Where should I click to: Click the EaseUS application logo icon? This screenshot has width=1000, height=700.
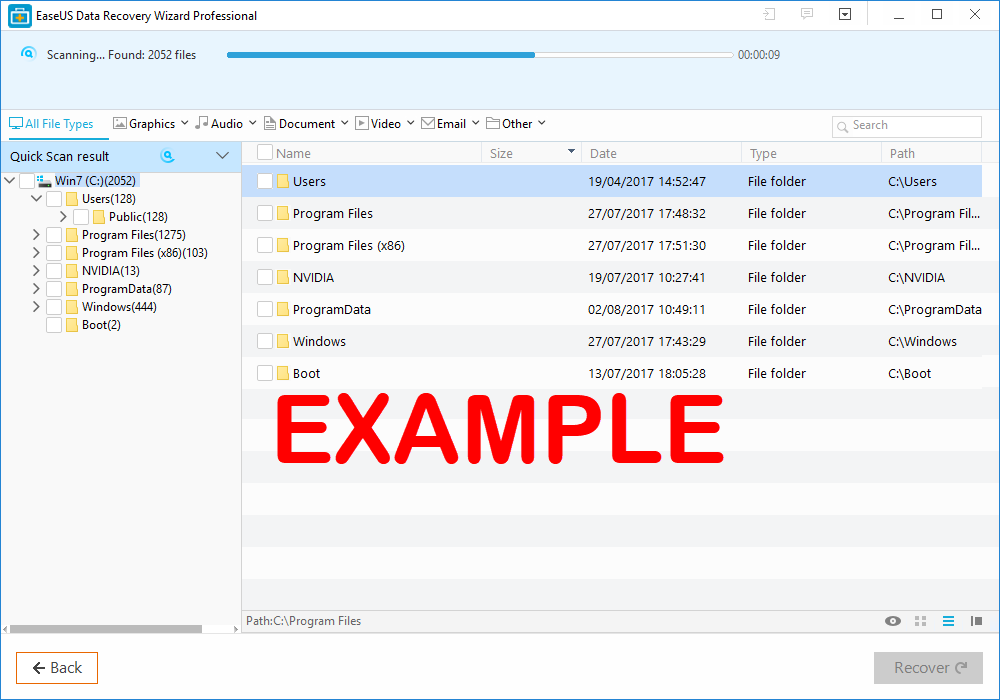tap(20, 16)
